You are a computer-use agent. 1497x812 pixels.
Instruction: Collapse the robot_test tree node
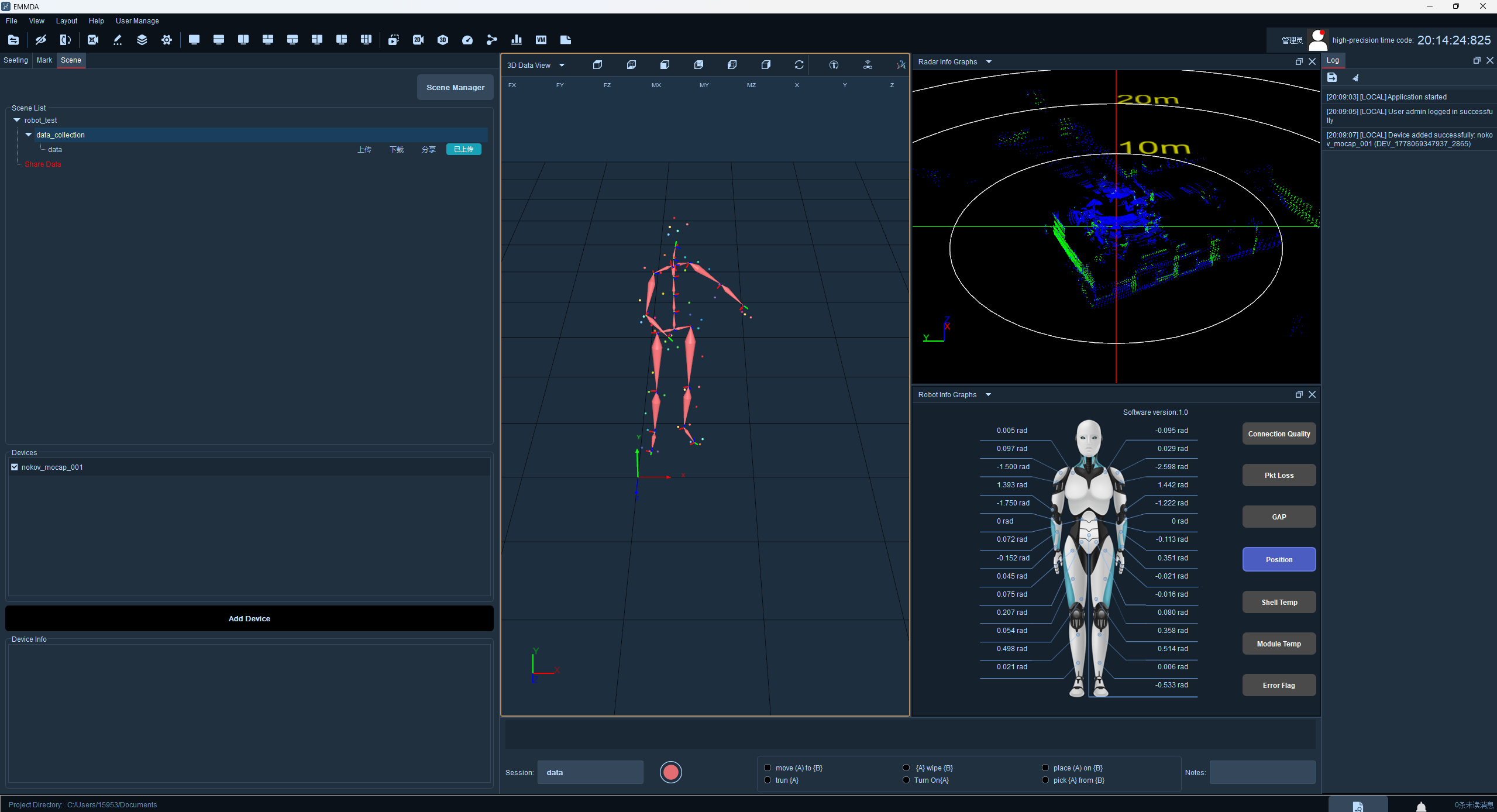coord(17,120)
